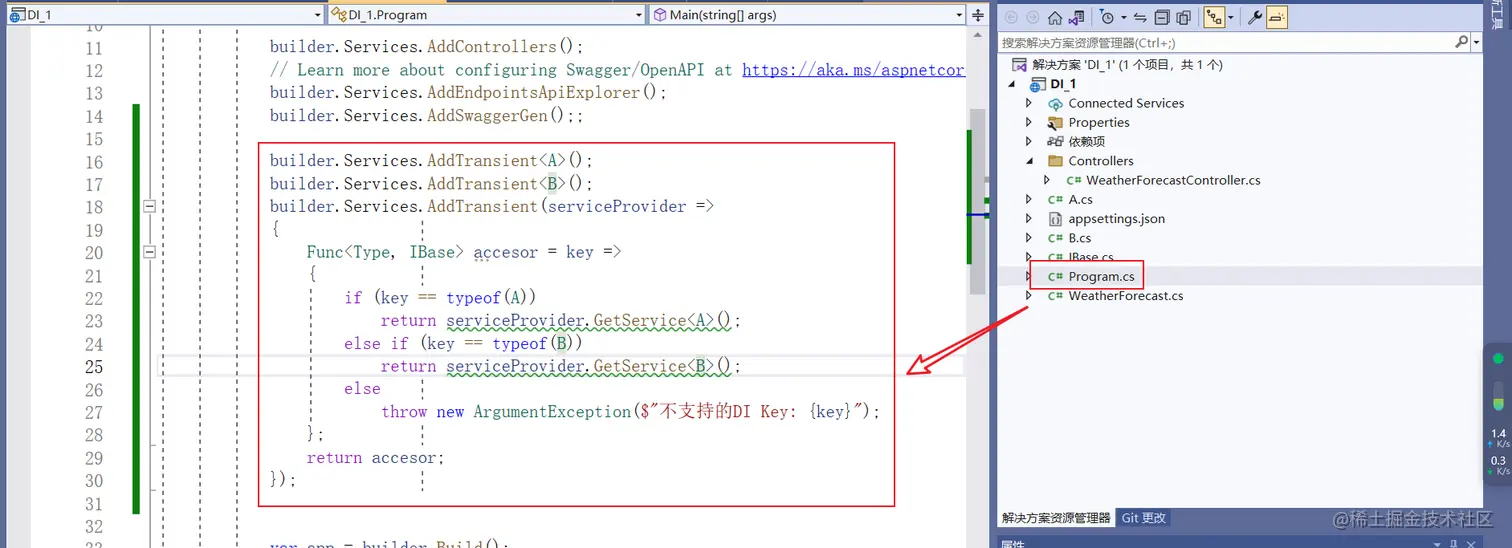Click the Show All Files icon
Viewport: 1512px width, 548px height.
(1184, 17)
